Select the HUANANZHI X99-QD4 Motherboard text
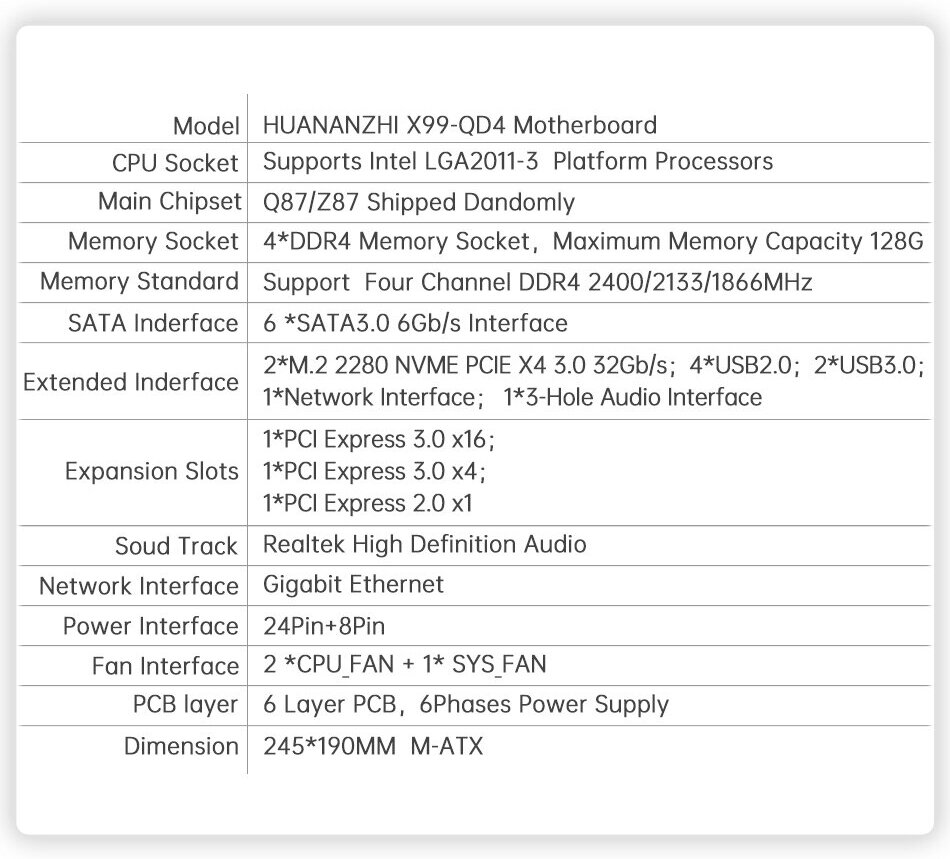 pyautogui.click(x=460, y=125)
